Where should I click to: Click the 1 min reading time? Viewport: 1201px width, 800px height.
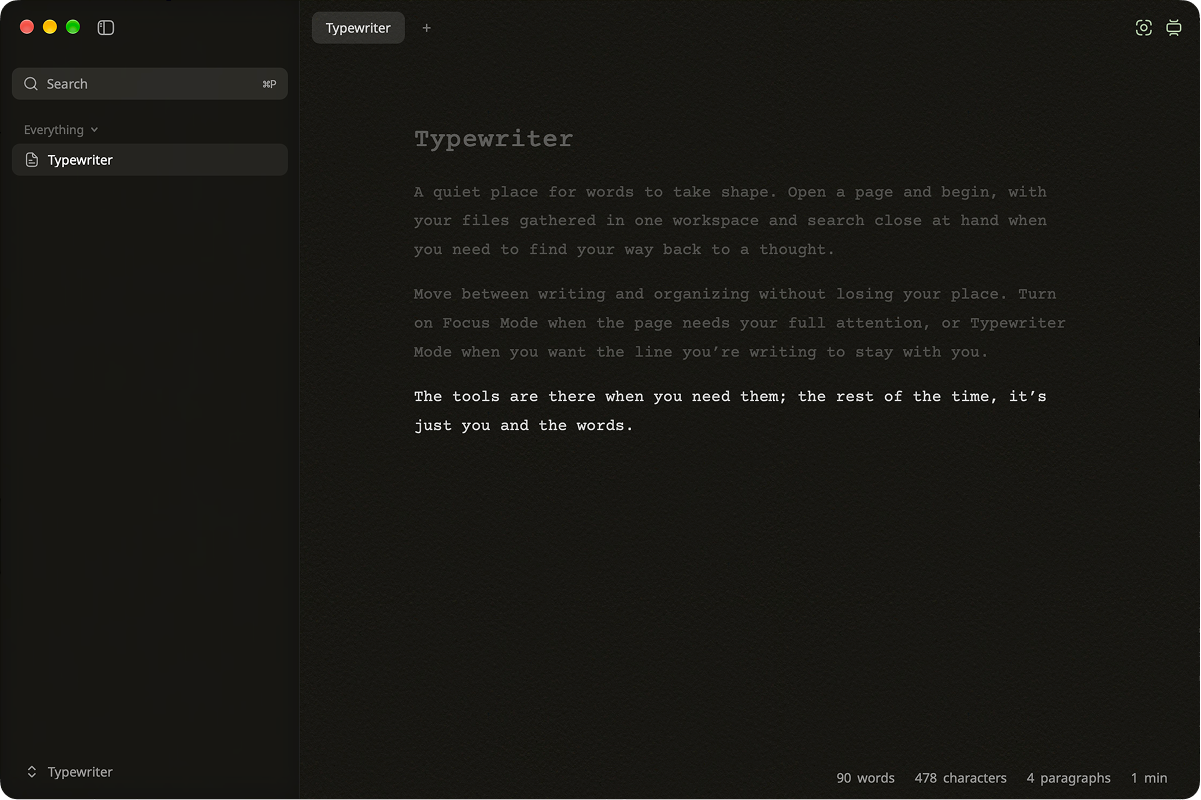pyautogui.click(x=1149, y=778)
